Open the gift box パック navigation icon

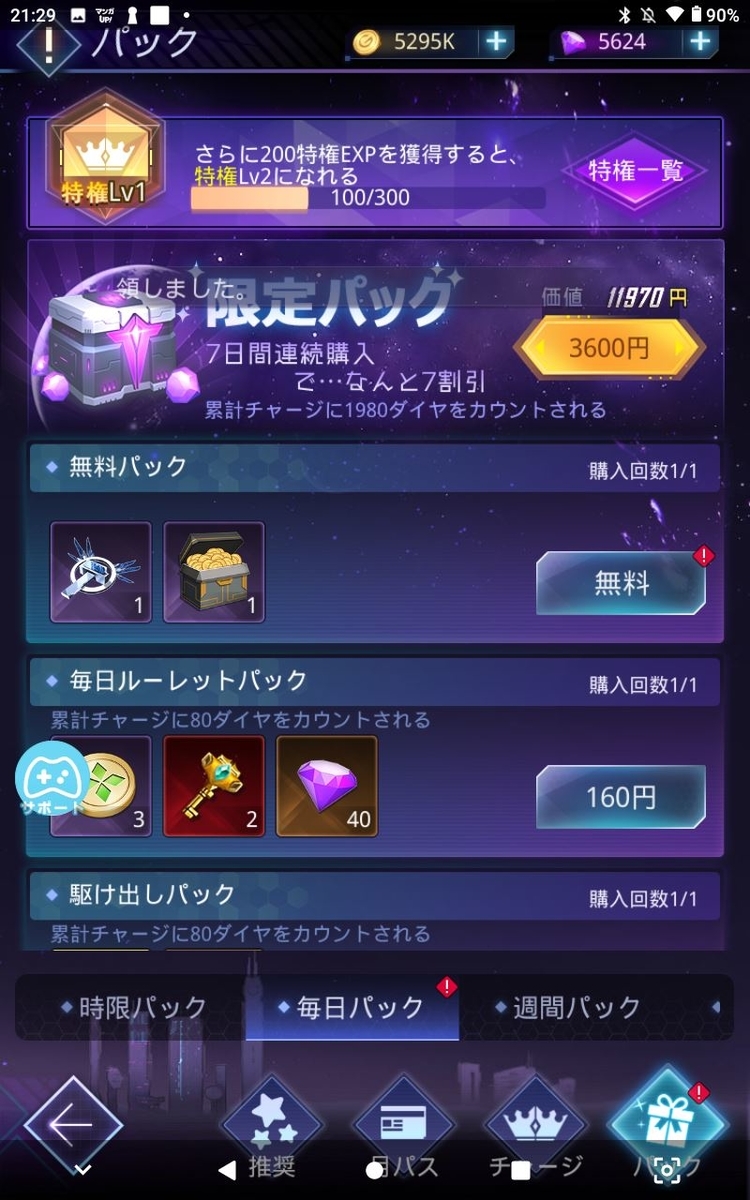(x=668, y=1122)
